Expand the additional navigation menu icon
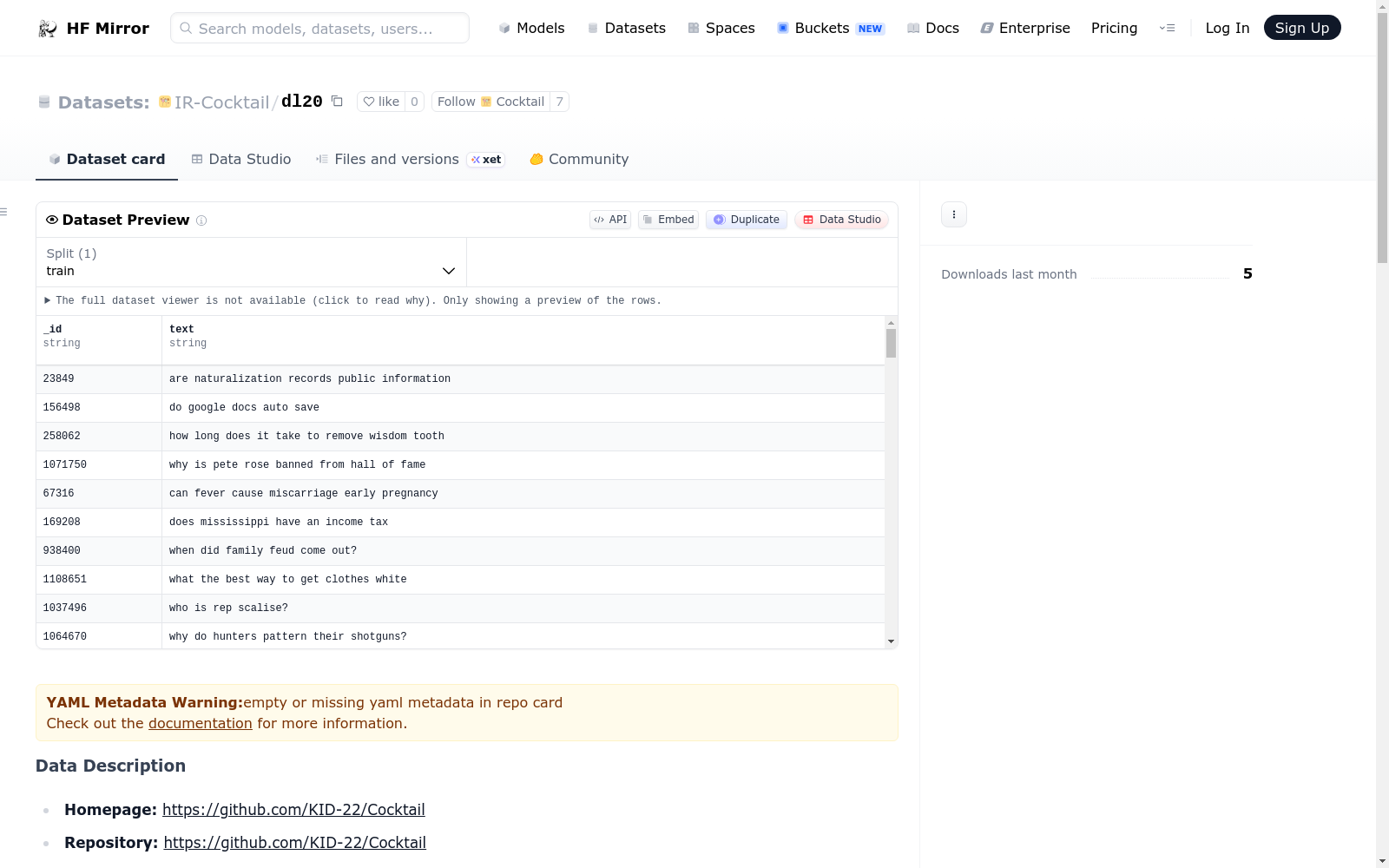Viewport: 1389px width, 868px height. pyautogui.click(x=1168, y=28)
